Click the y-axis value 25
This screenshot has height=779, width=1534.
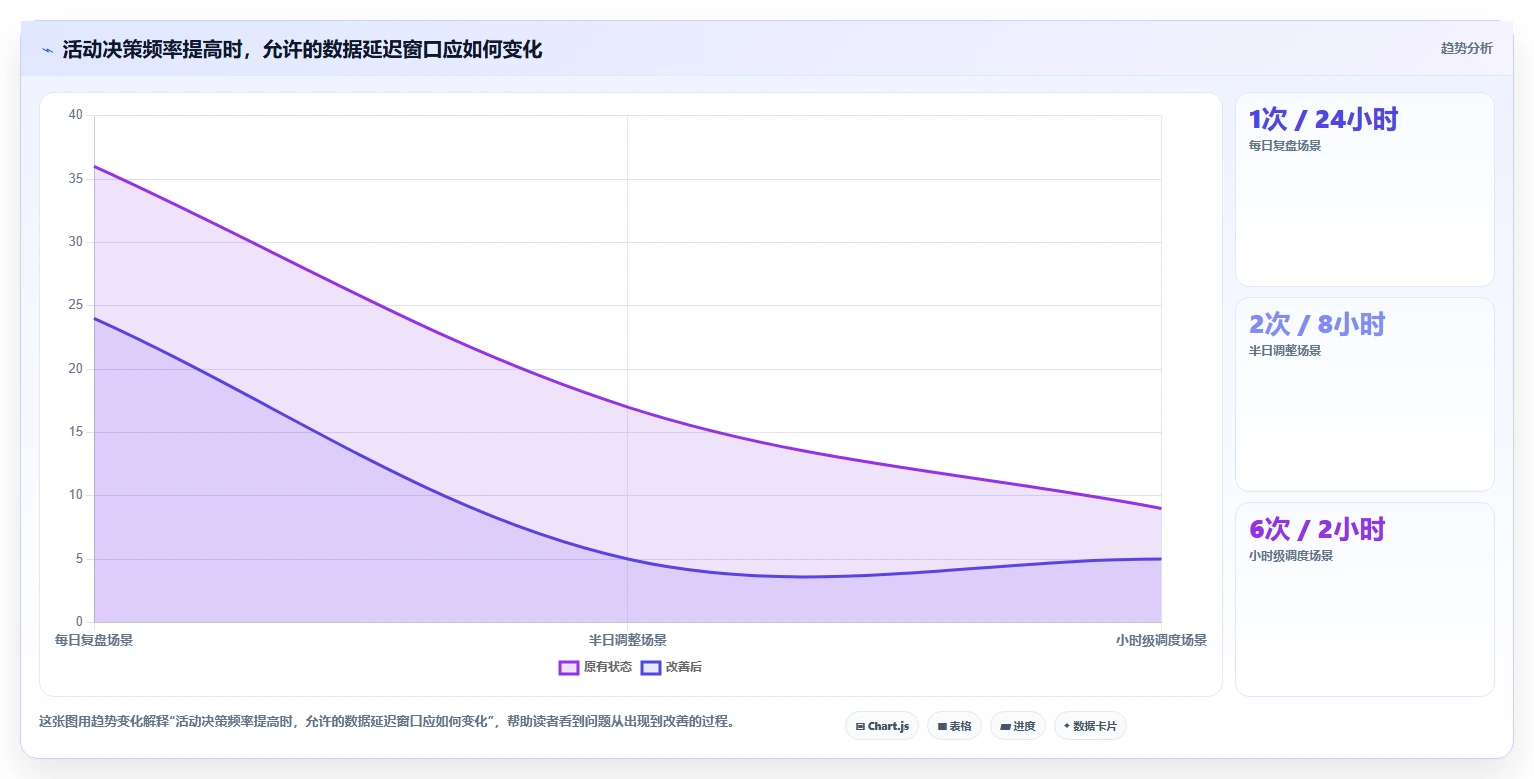[76, 305]
